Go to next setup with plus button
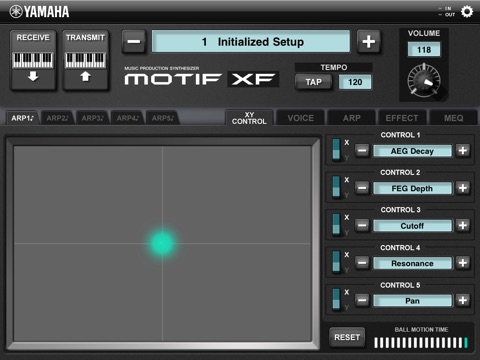Viewport: 480px width, 360px height. (368, 42)
